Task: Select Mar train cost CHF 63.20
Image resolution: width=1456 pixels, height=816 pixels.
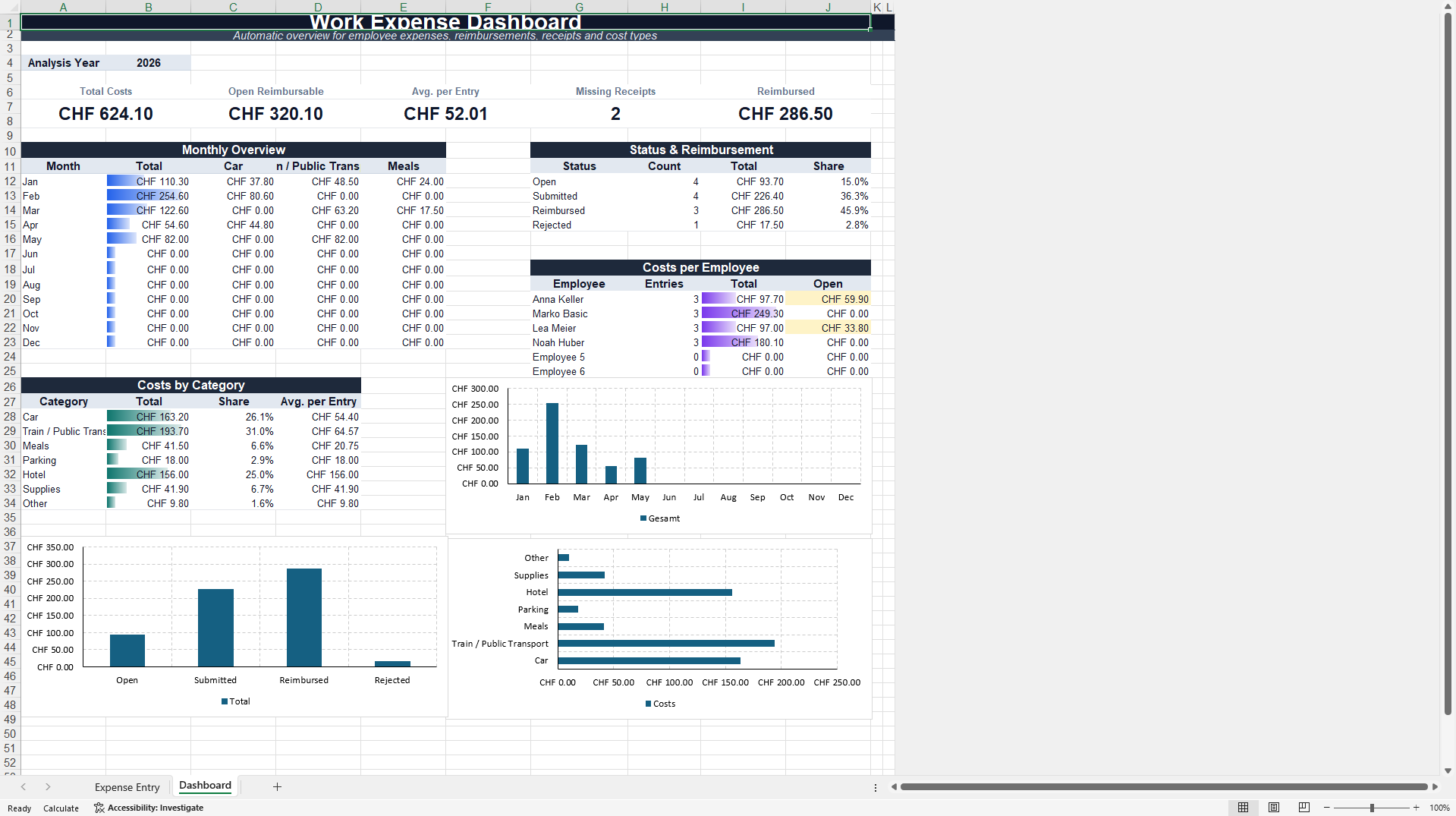Action: tap(318, 210)
